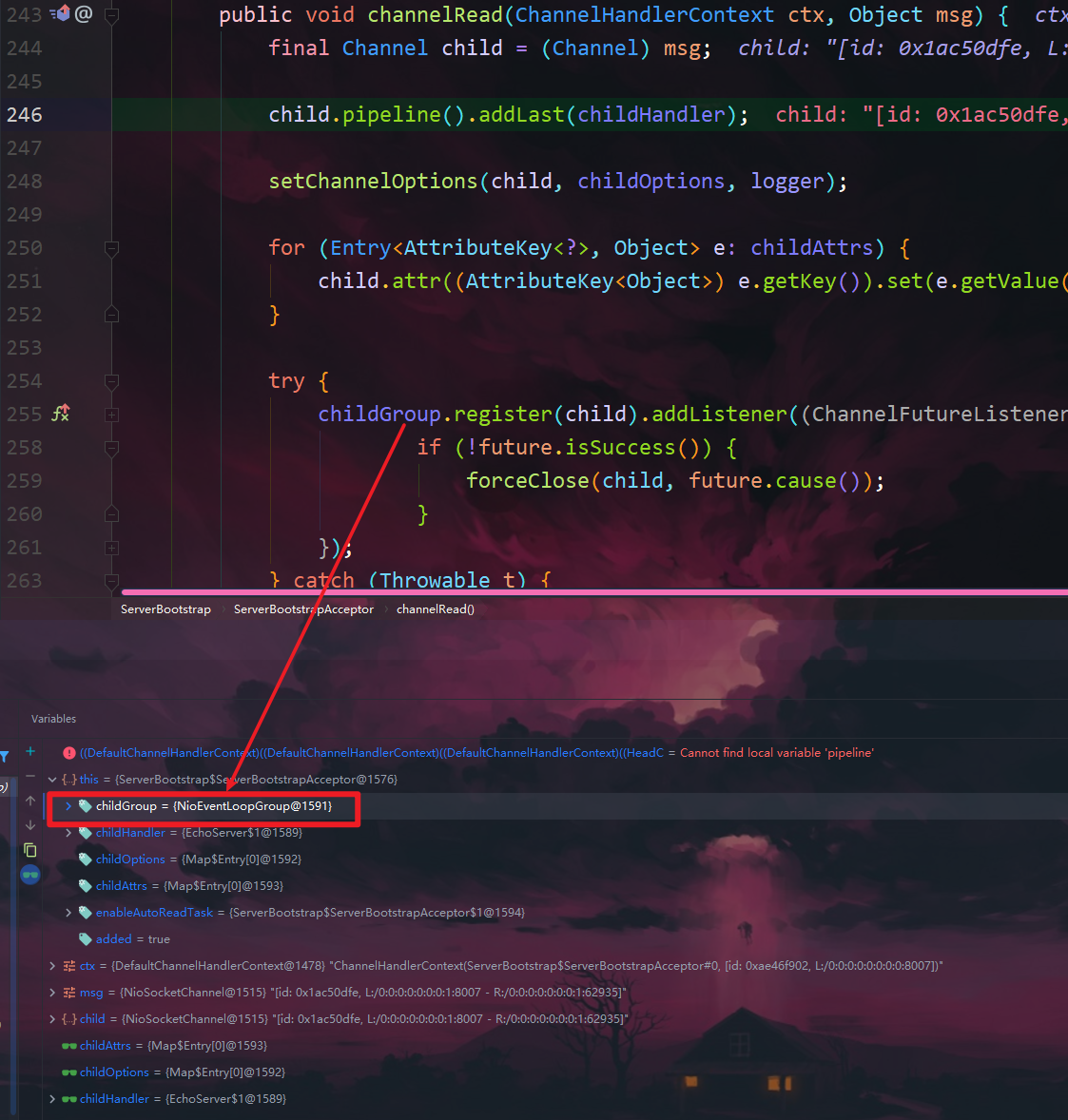Click the tag icon beside enableAutoReadTask
The image size is (1068, 1120).
85,913
